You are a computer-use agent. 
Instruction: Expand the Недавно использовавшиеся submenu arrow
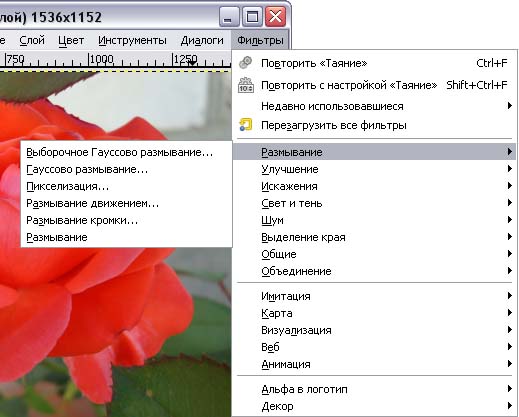[x=509, y=106]
